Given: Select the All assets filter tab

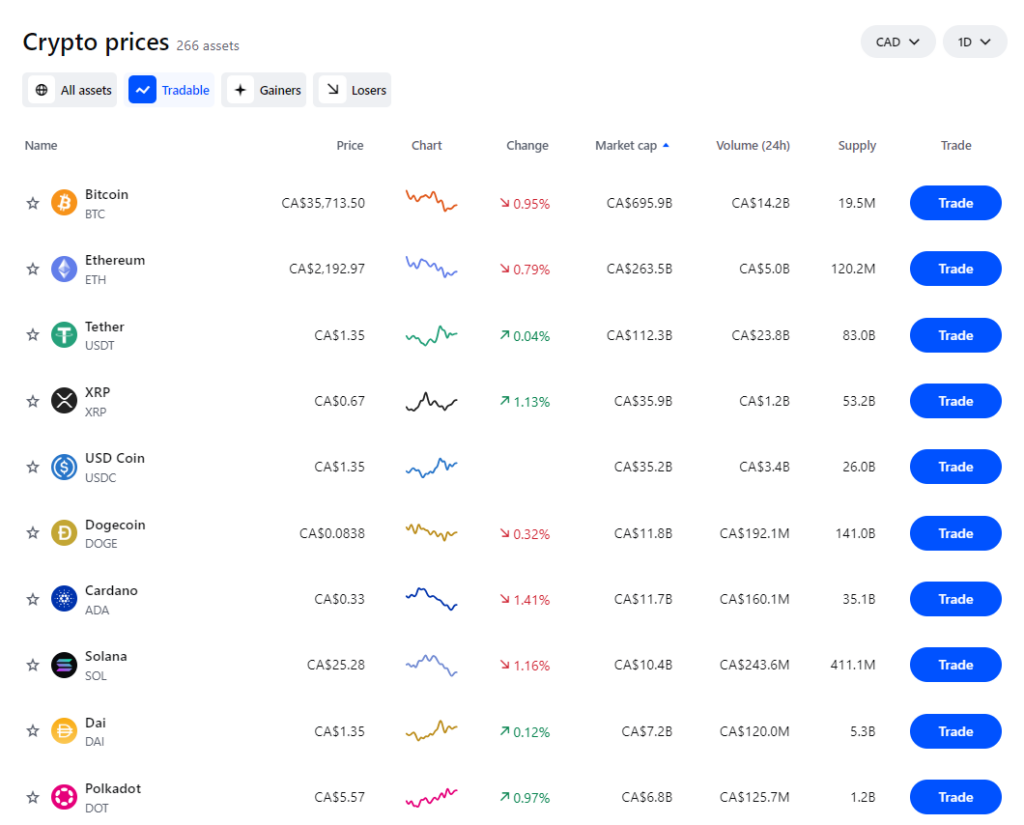Looking at the screenshot, I should 70,90.
